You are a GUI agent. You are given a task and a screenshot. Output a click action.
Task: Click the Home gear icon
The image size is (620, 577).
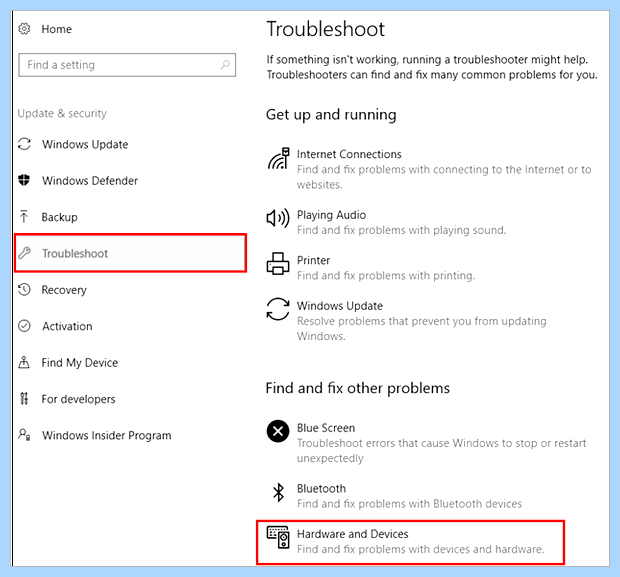pyautogui.click(x=24, y=29)
